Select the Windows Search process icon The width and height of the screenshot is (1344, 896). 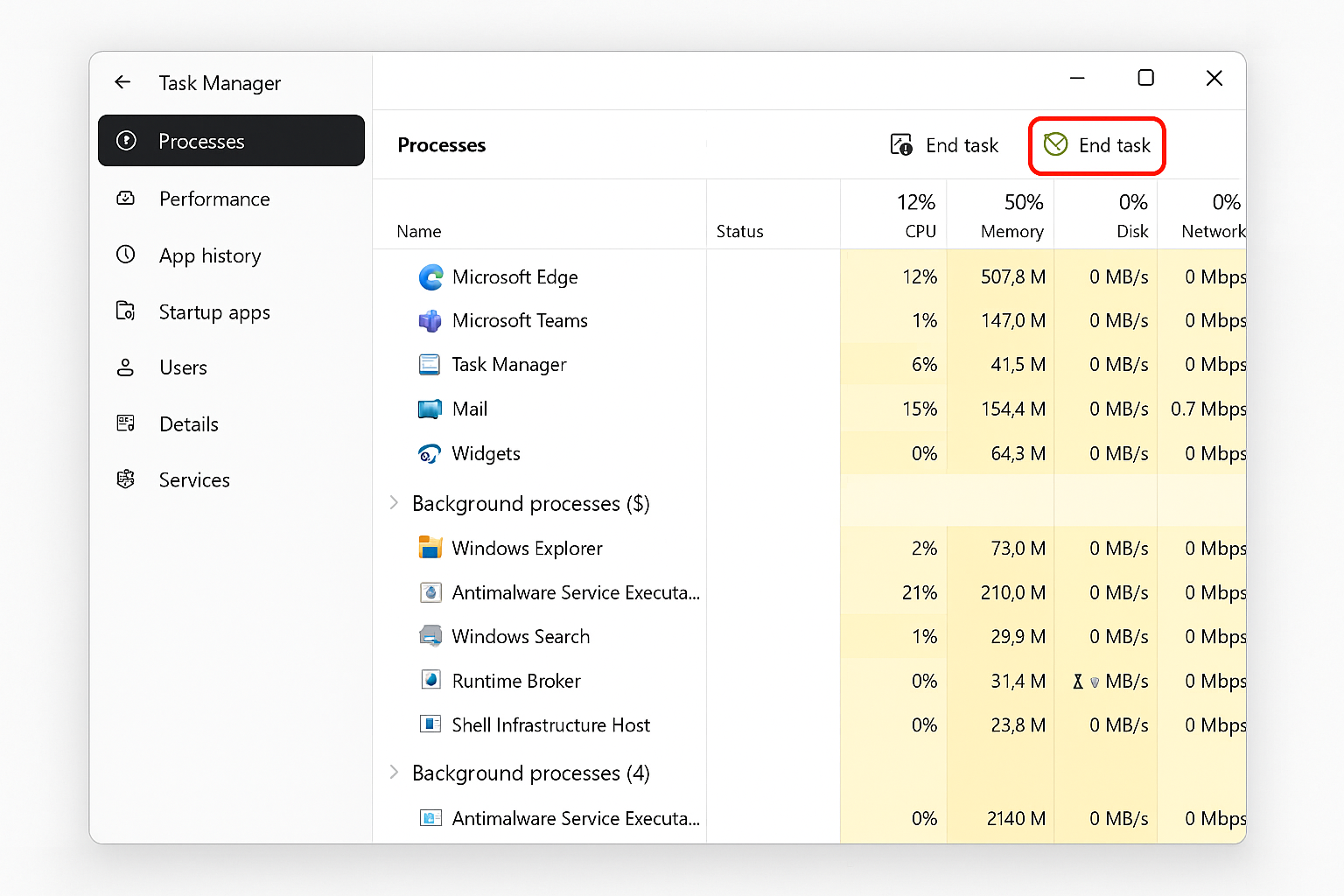[x=430, y=636]
